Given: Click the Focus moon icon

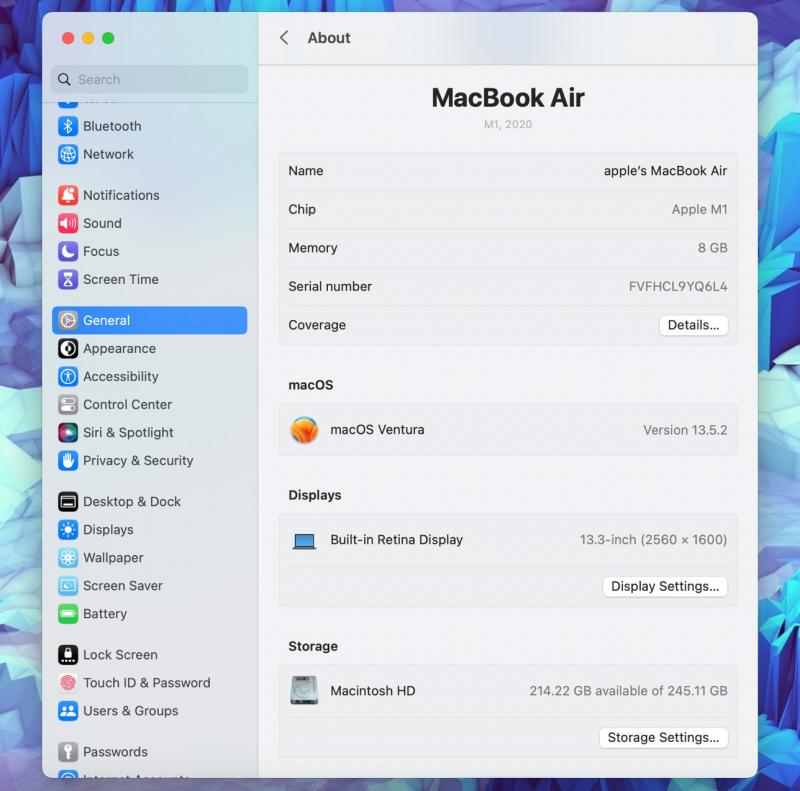Looking at the screenshot, I should tap(68, 251).
